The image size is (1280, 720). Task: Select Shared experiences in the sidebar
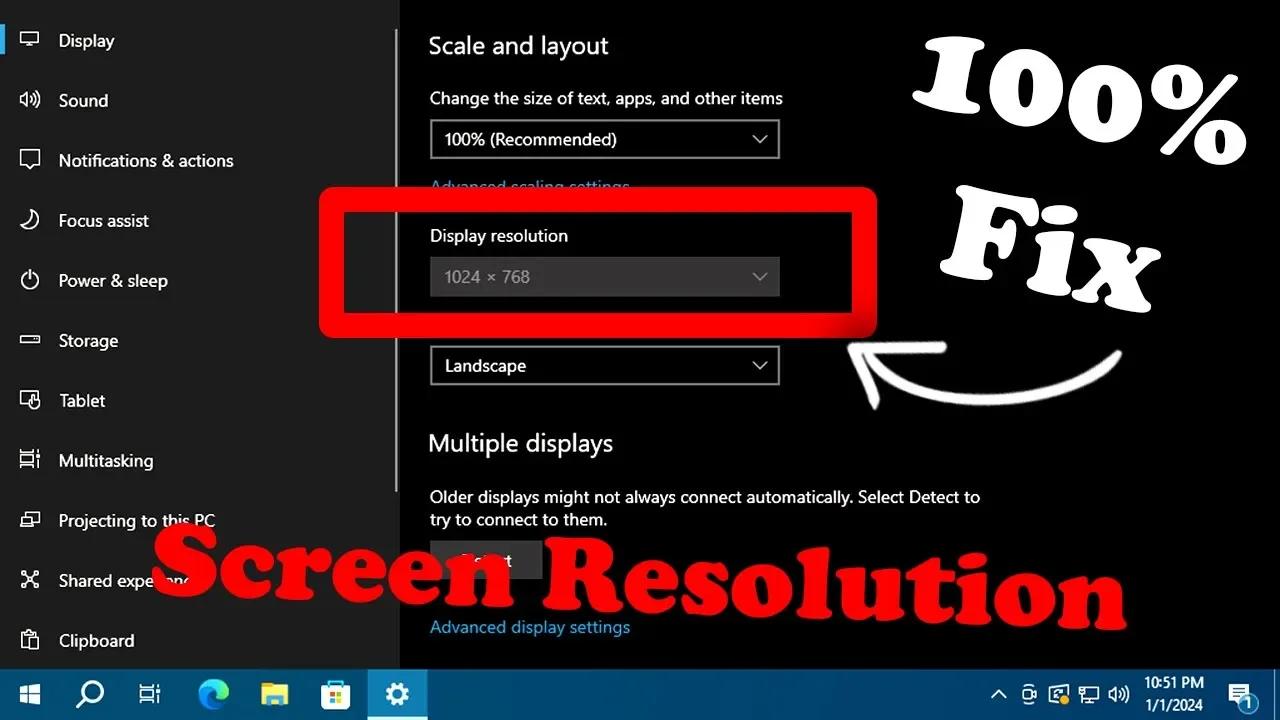tap(29, 580)
